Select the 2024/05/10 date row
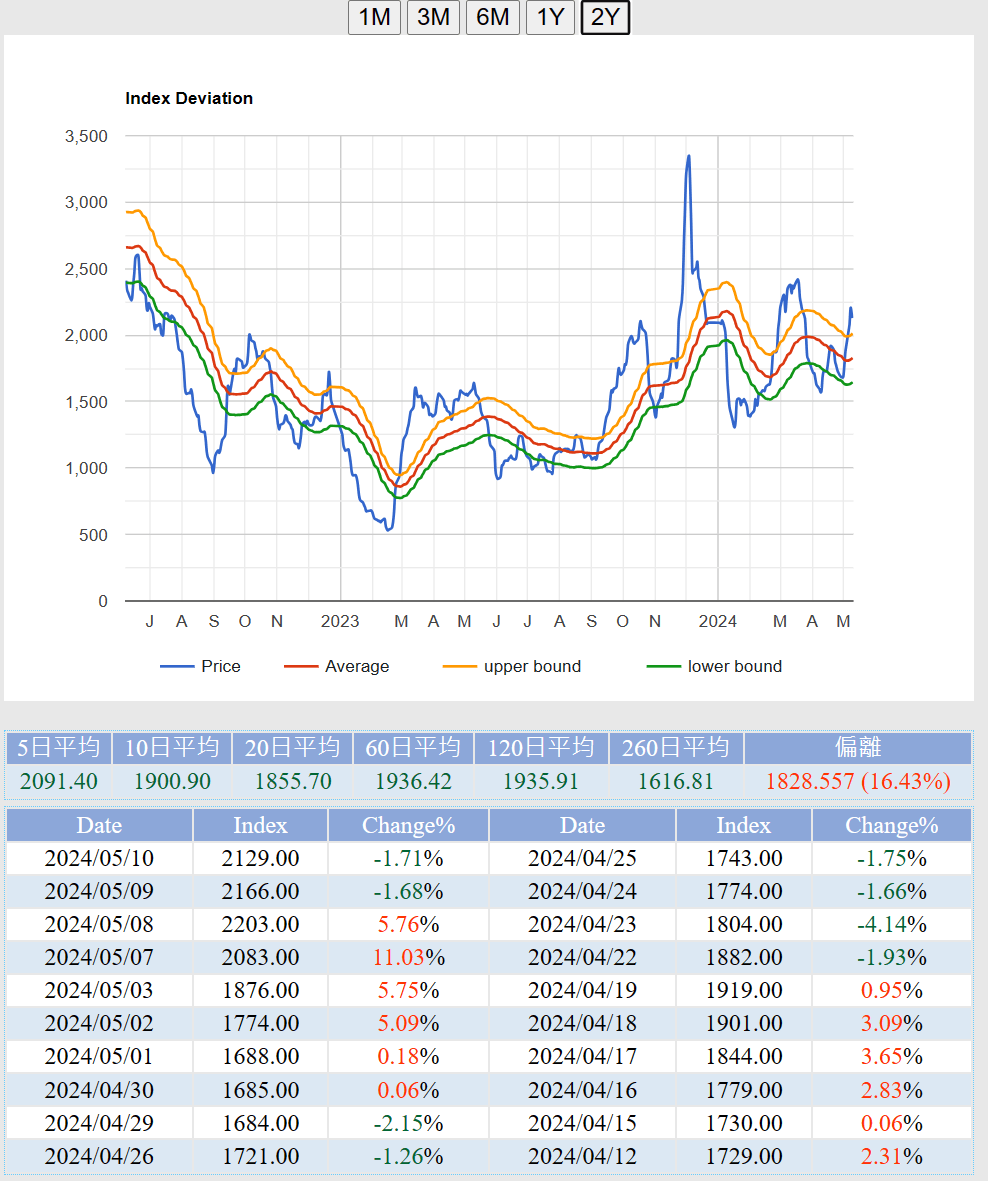The width and height of the screenshot is (988, 1181). [99, 858]
